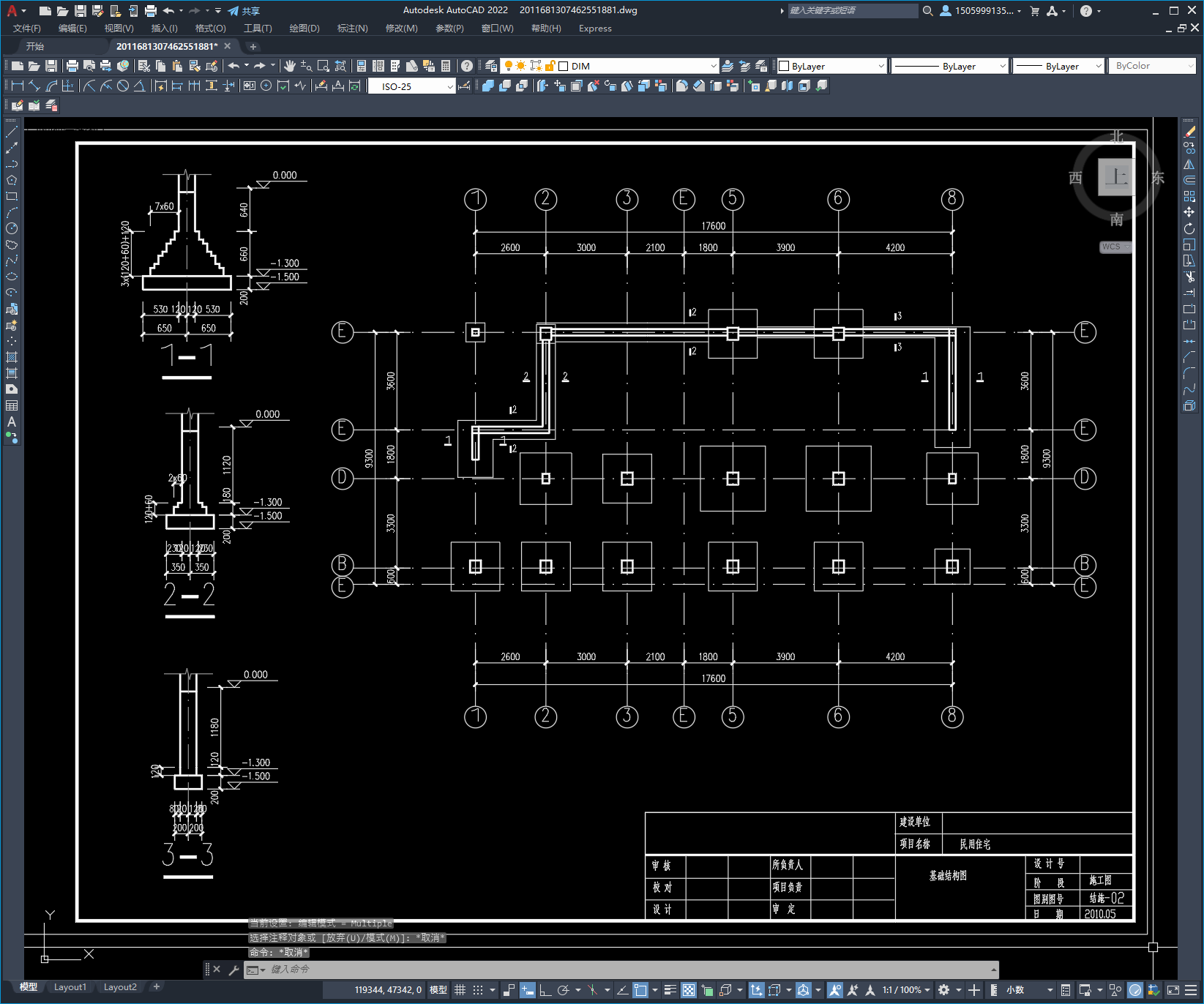Select the Pan hand tool
The width and height of the screenshot is (1204, 1004).
click(290, 66)
